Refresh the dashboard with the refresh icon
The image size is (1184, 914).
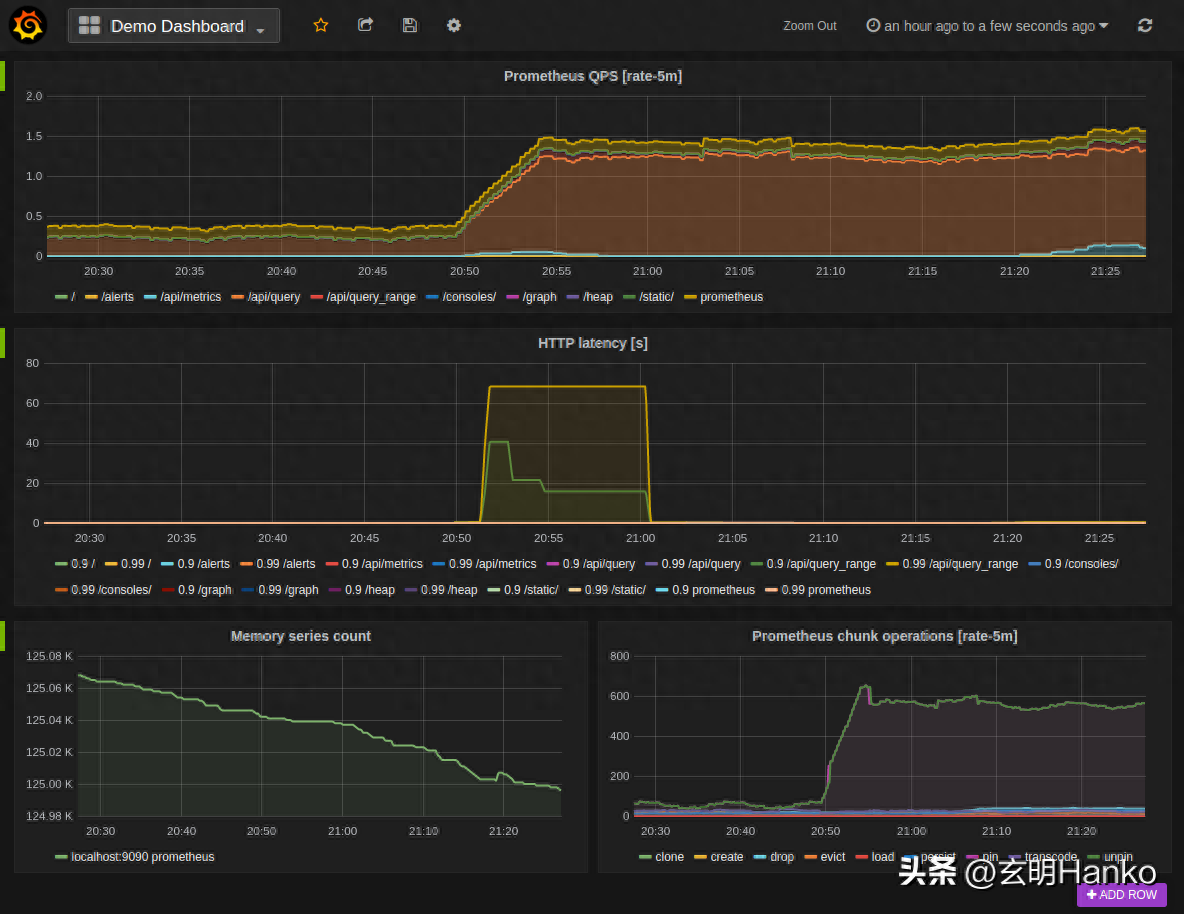coord(1145,26)
